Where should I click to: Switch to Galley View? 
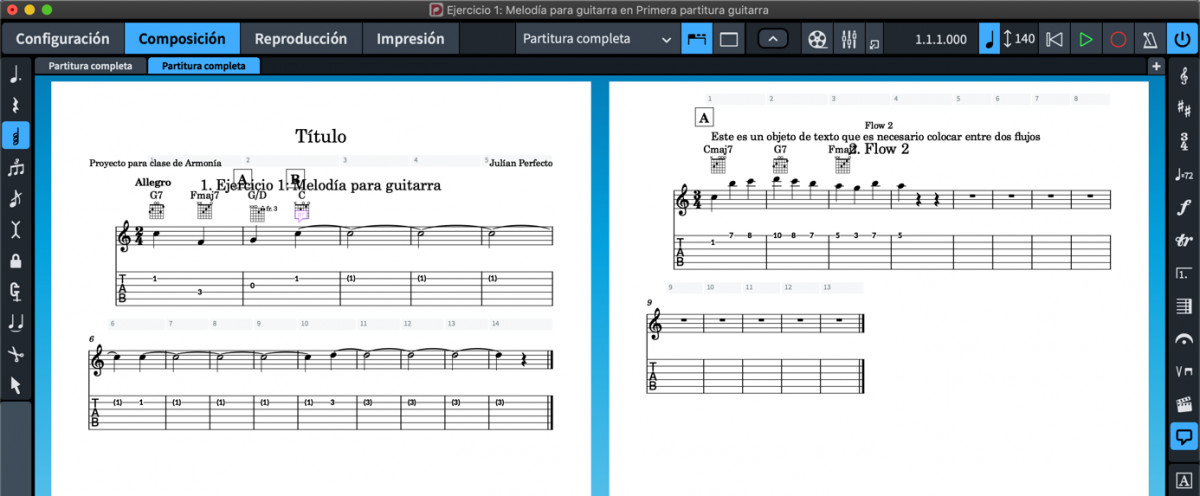(729, 40)
